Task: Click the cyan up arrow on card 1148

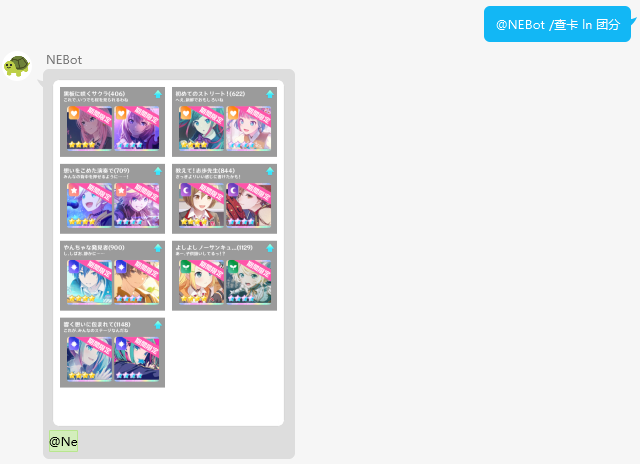Action: click(x=158, y=325)
